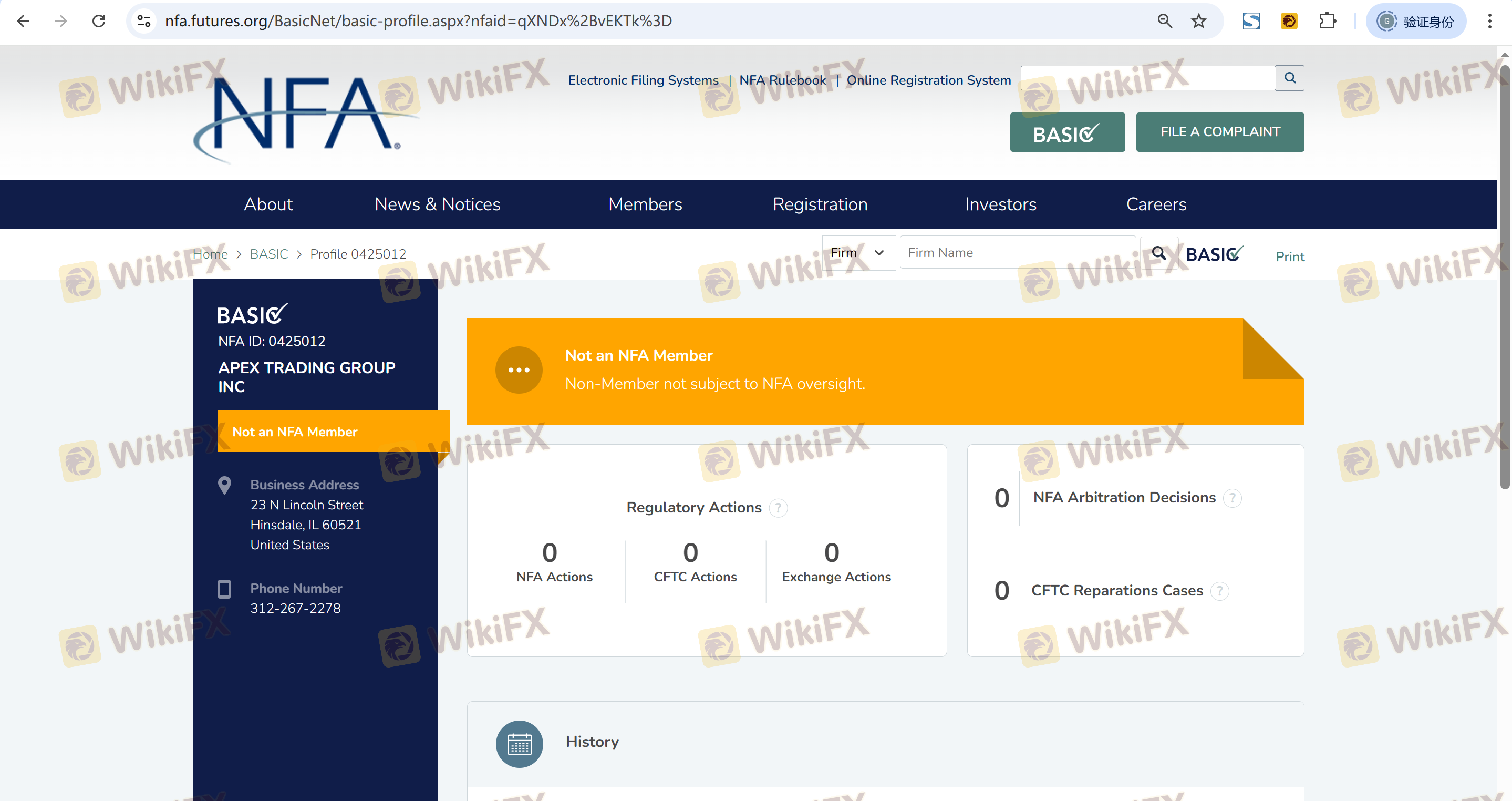Open the Investors navigation menu
The width and height of the screenshot is (1512, 801).
tap(1000, 204)
